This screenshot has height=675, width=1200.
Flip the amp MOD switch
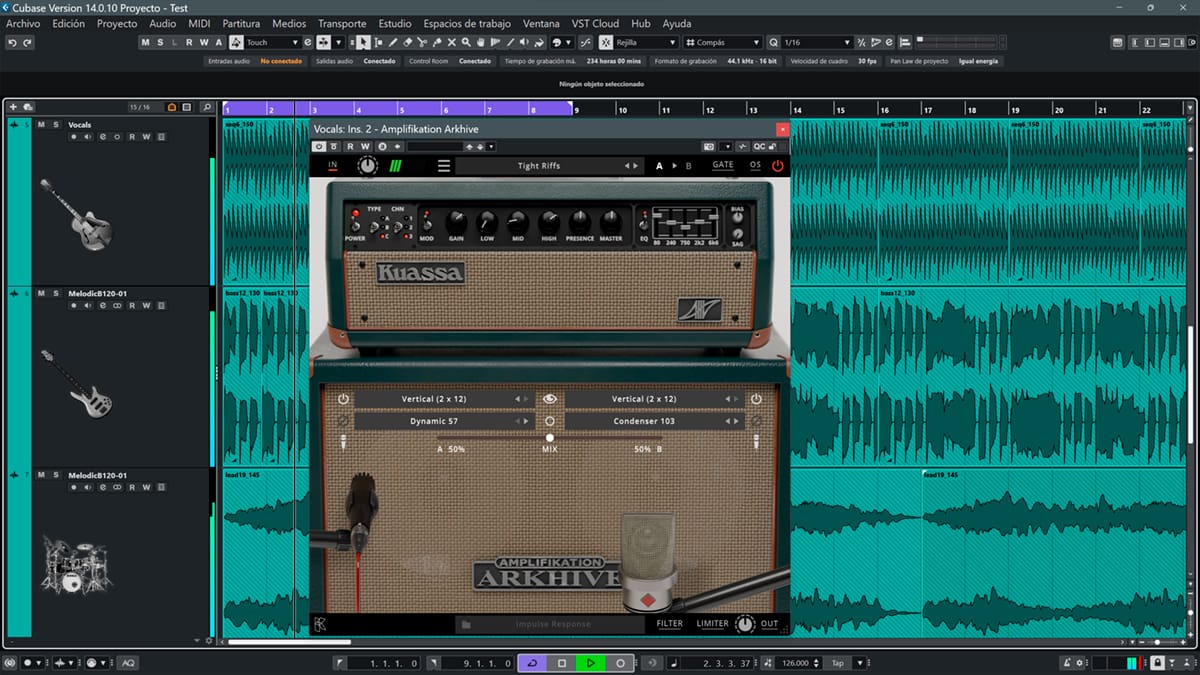[427, 224]
